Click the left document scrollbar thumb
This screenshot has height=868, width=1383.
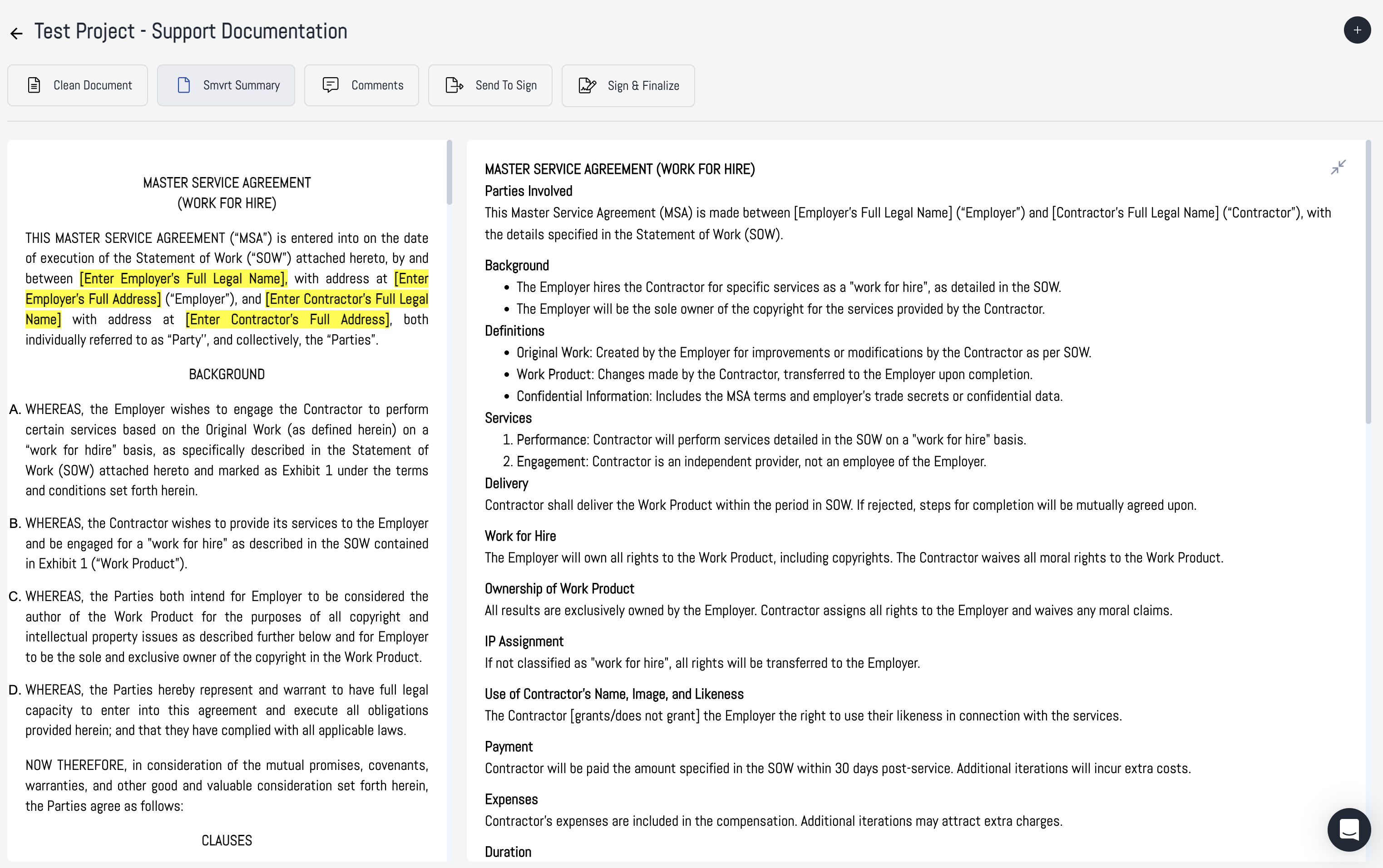[x=449, y=172]
